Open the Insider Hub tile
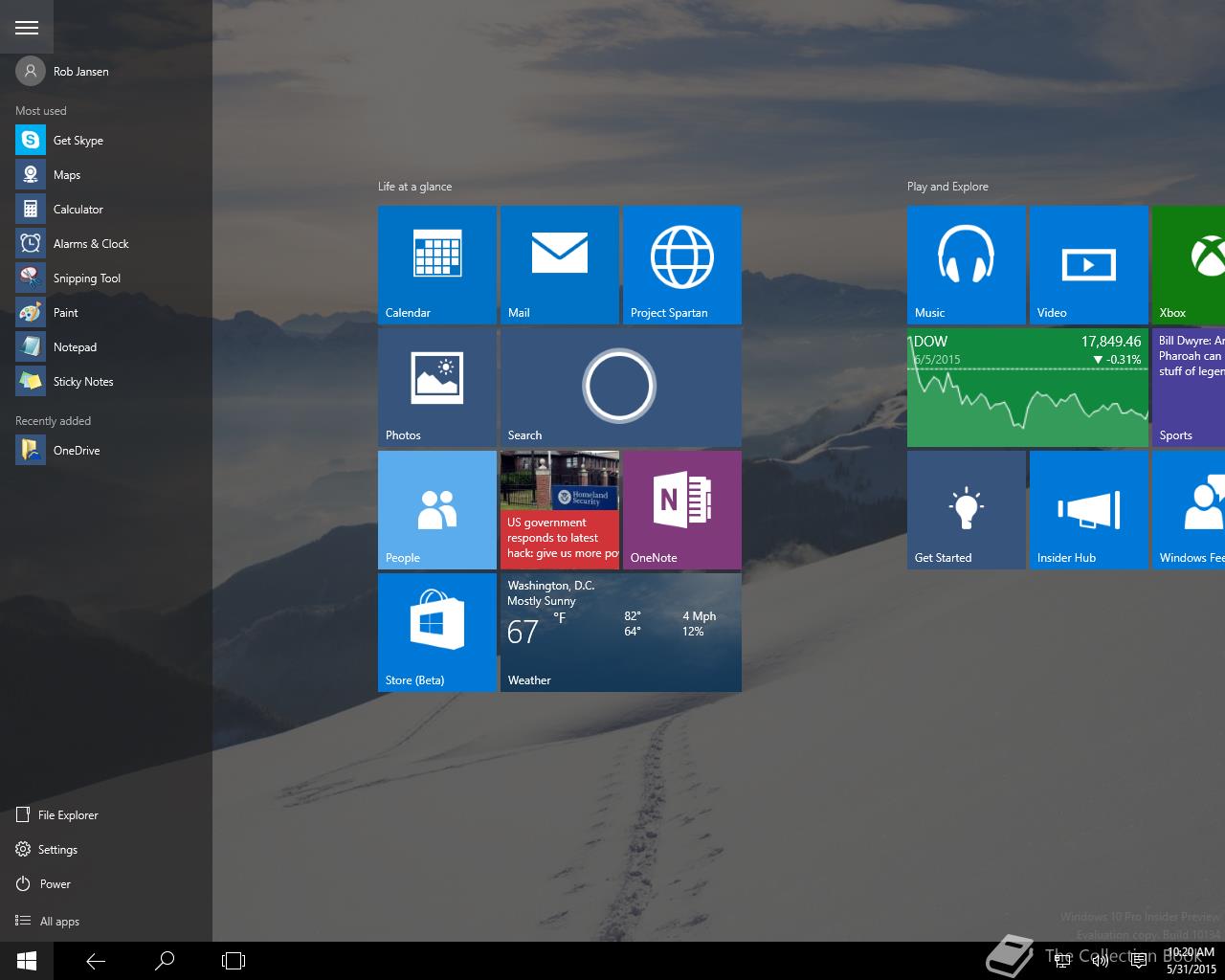The height and width of the screenshot is (980, 1225). (x=1089, y=510)
